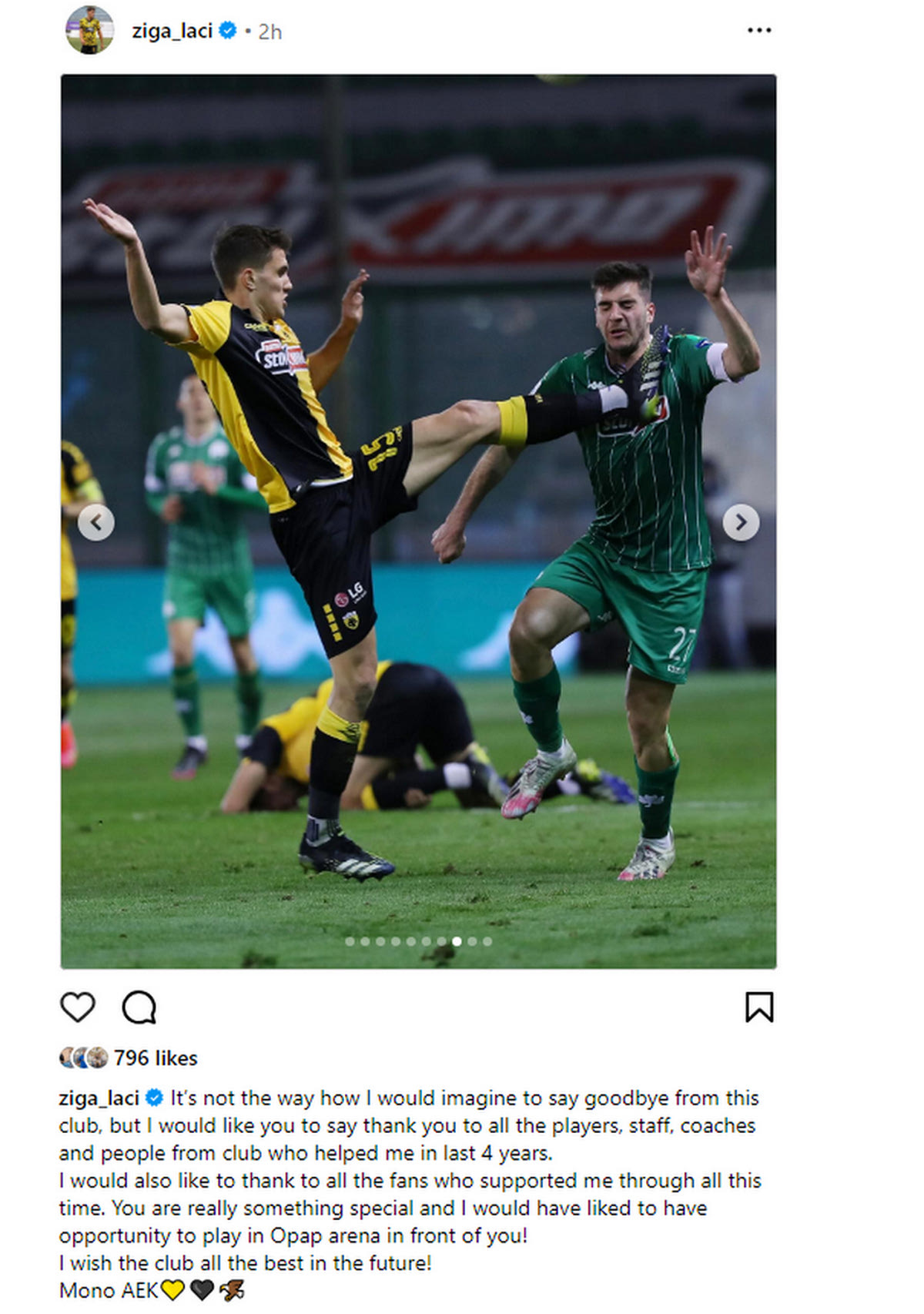Click the 2h post timestamp
The height and width of the screenshot is (1314, 924).
269,32
